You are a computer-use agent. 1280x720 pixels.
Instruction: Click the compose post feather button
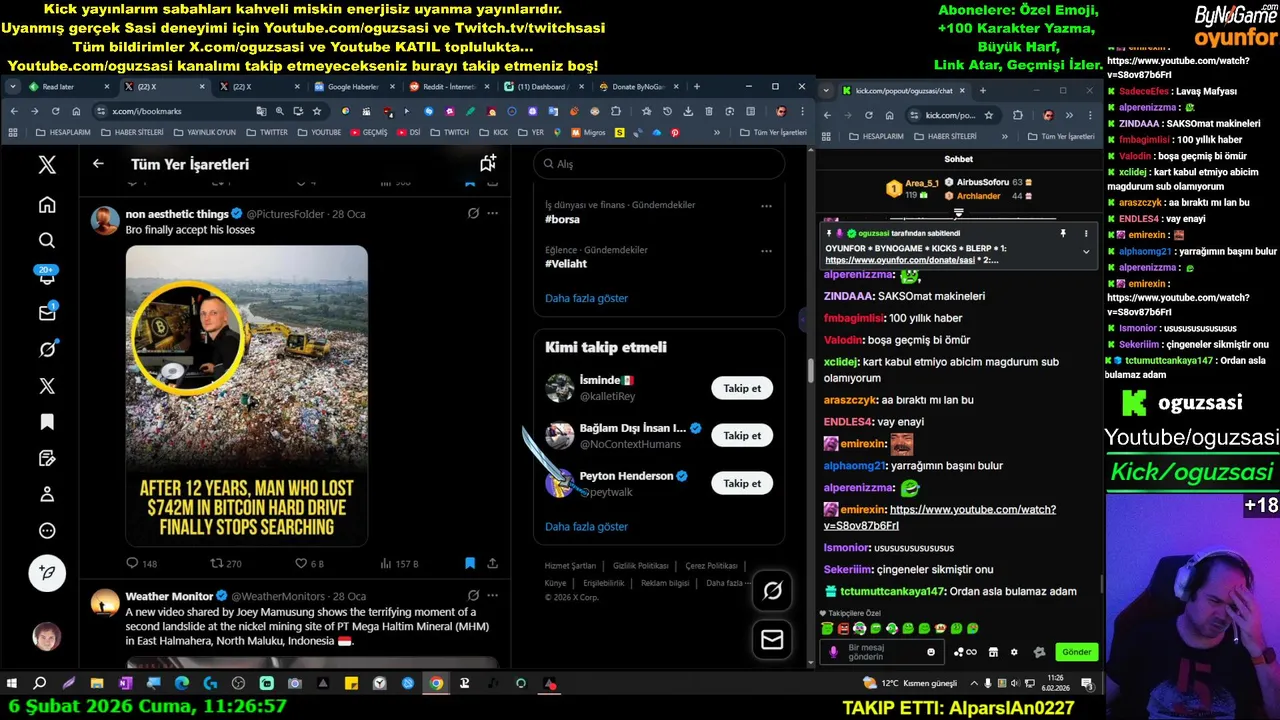tap(47, 573)
